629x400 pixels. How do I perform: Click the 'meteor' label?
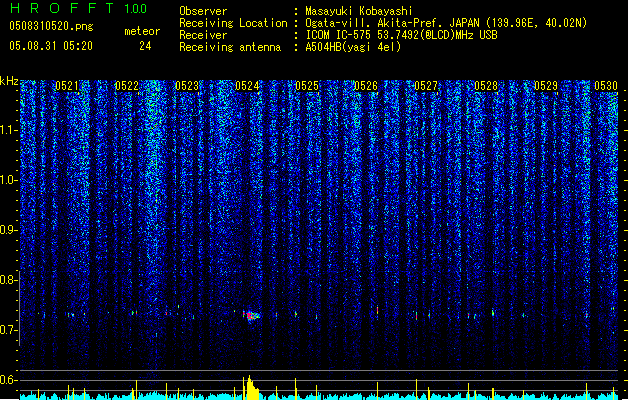click(142, 31)
